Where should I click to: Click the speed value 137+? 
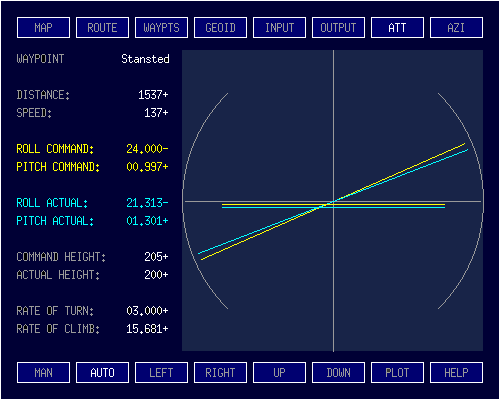pos(156,113)
